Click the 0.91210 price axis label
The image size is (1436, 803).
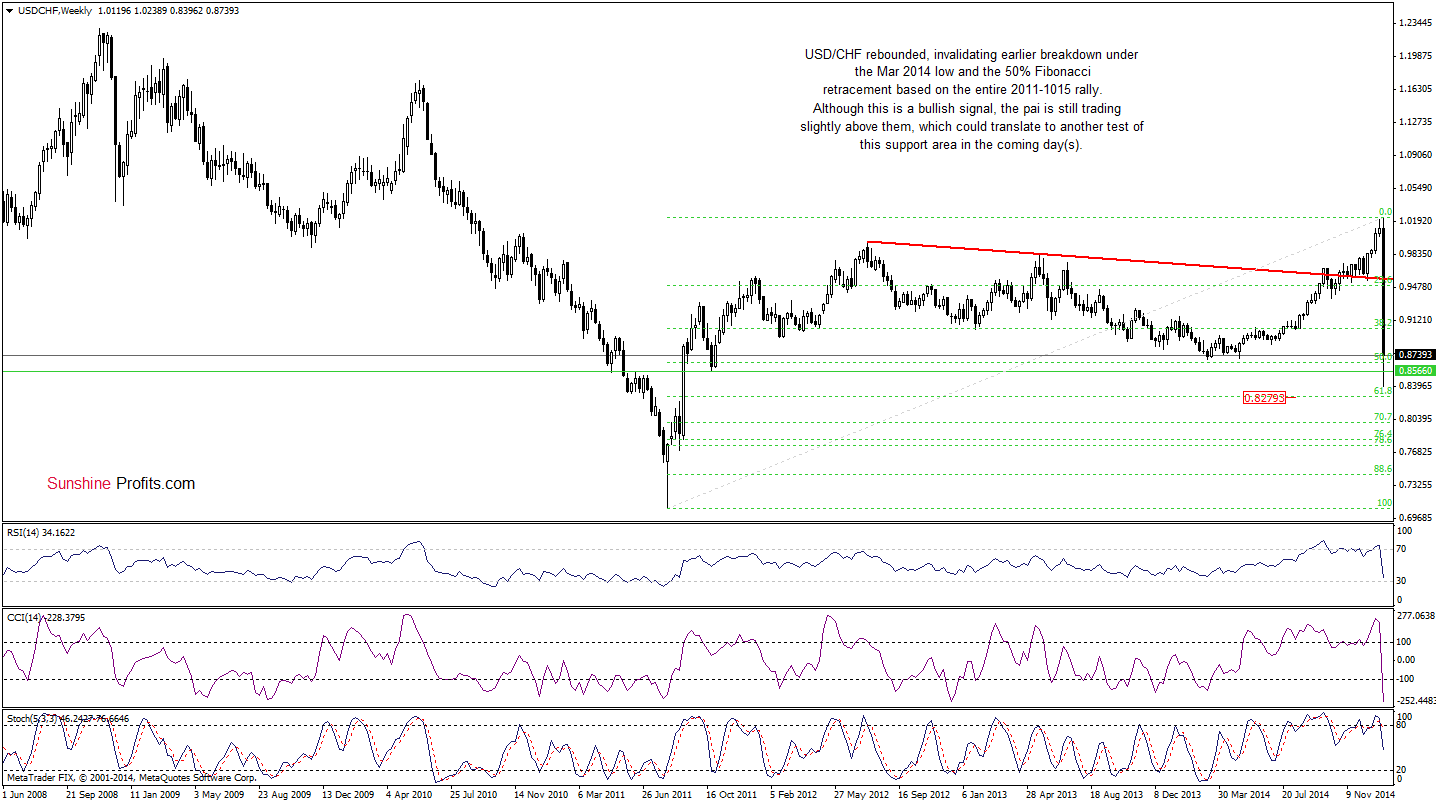point(1414,320)
